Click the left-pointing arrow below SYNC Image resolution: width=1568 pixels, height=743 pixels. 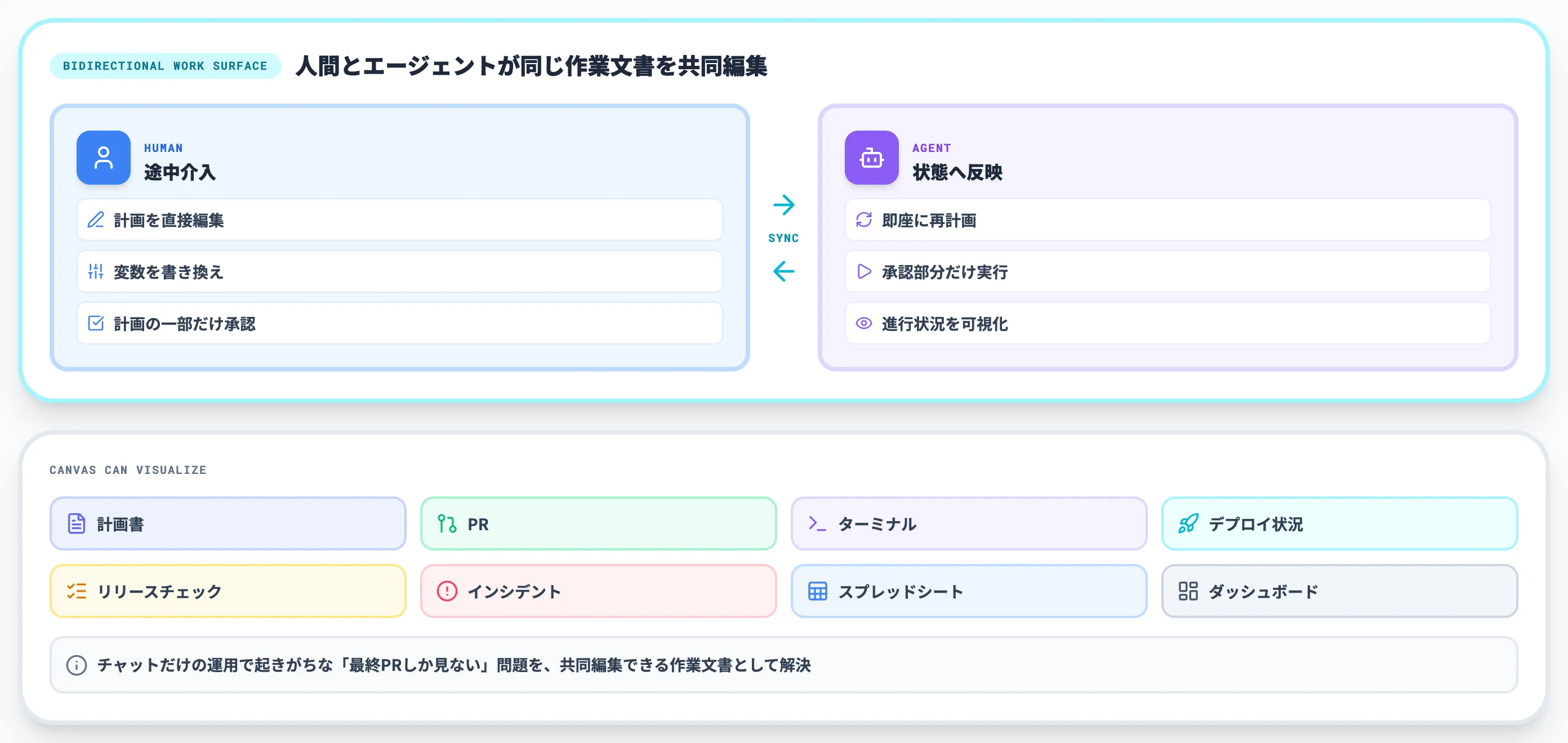point(783,271)
